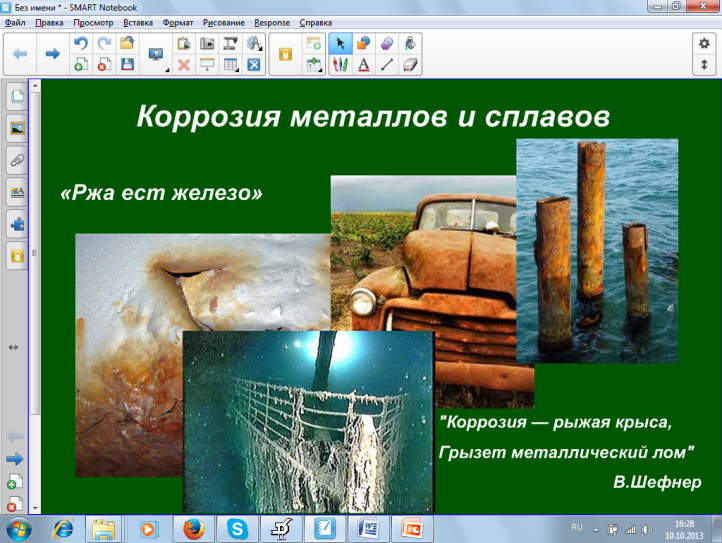Open the Response sidebar tab
The height and width of the screenshot is (543, 722).
(17, 256)
